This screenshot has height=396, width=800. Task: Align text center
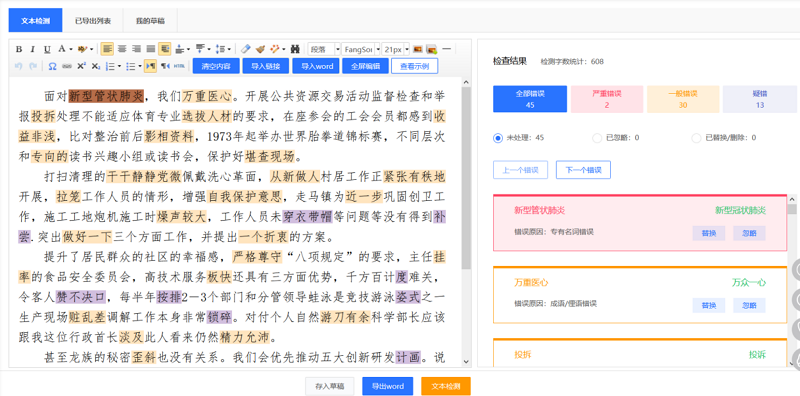pos(121,49)
